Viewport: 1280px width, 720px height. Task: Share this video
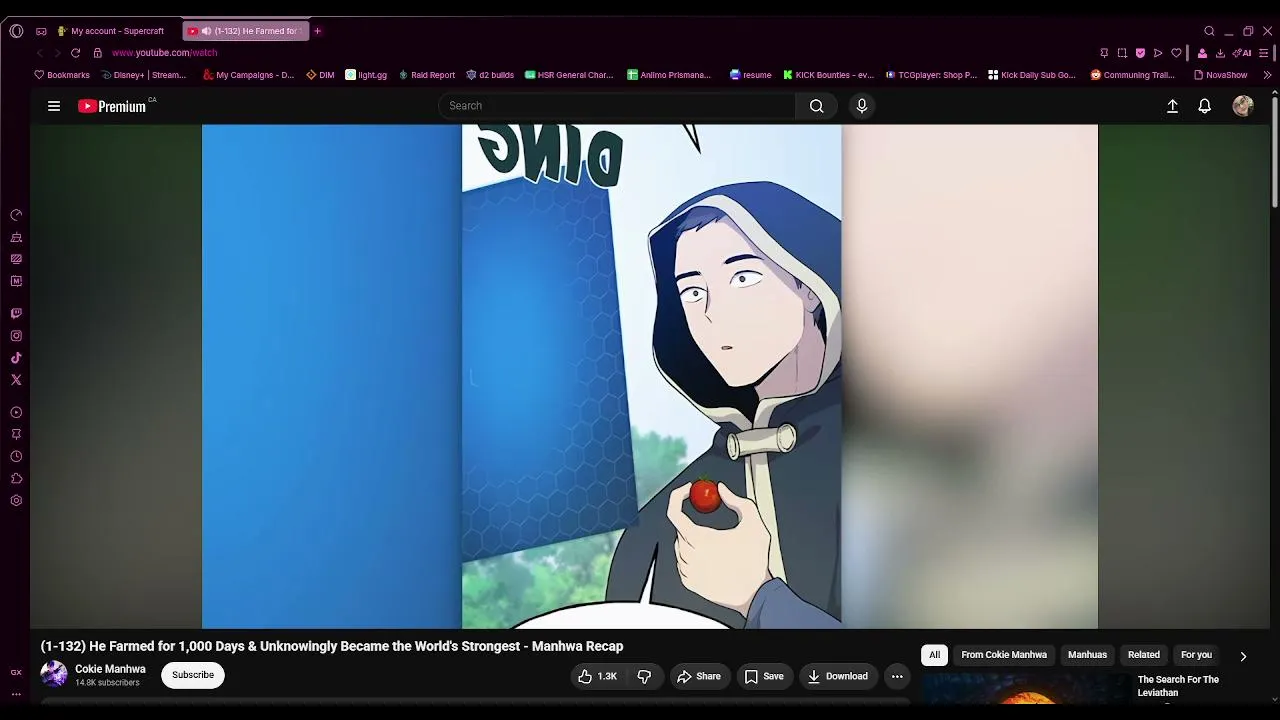(x=699, y=676)
